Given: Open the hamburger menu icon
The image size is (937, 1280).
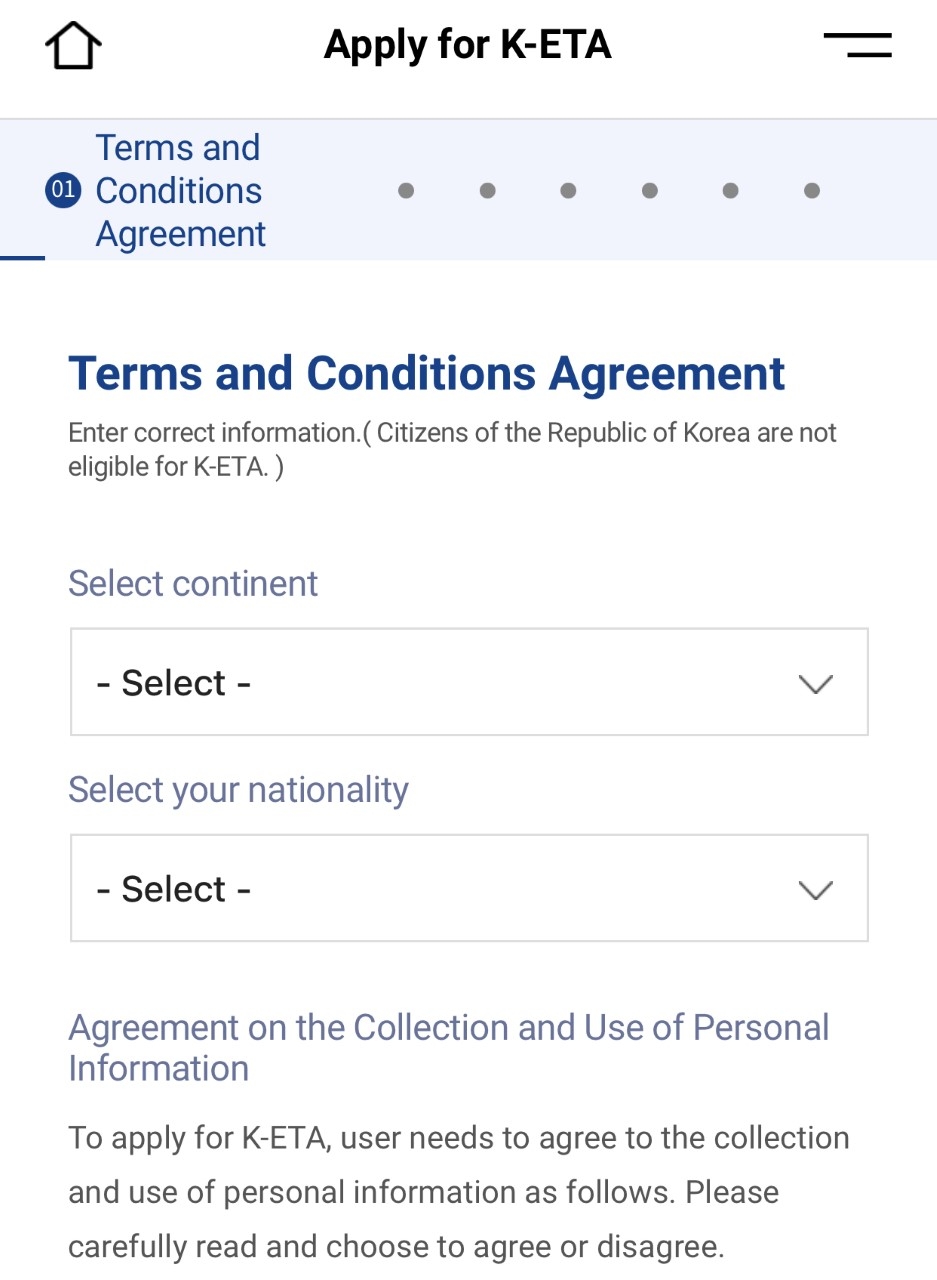Looking at the screenshot, I should coord(857,45).
